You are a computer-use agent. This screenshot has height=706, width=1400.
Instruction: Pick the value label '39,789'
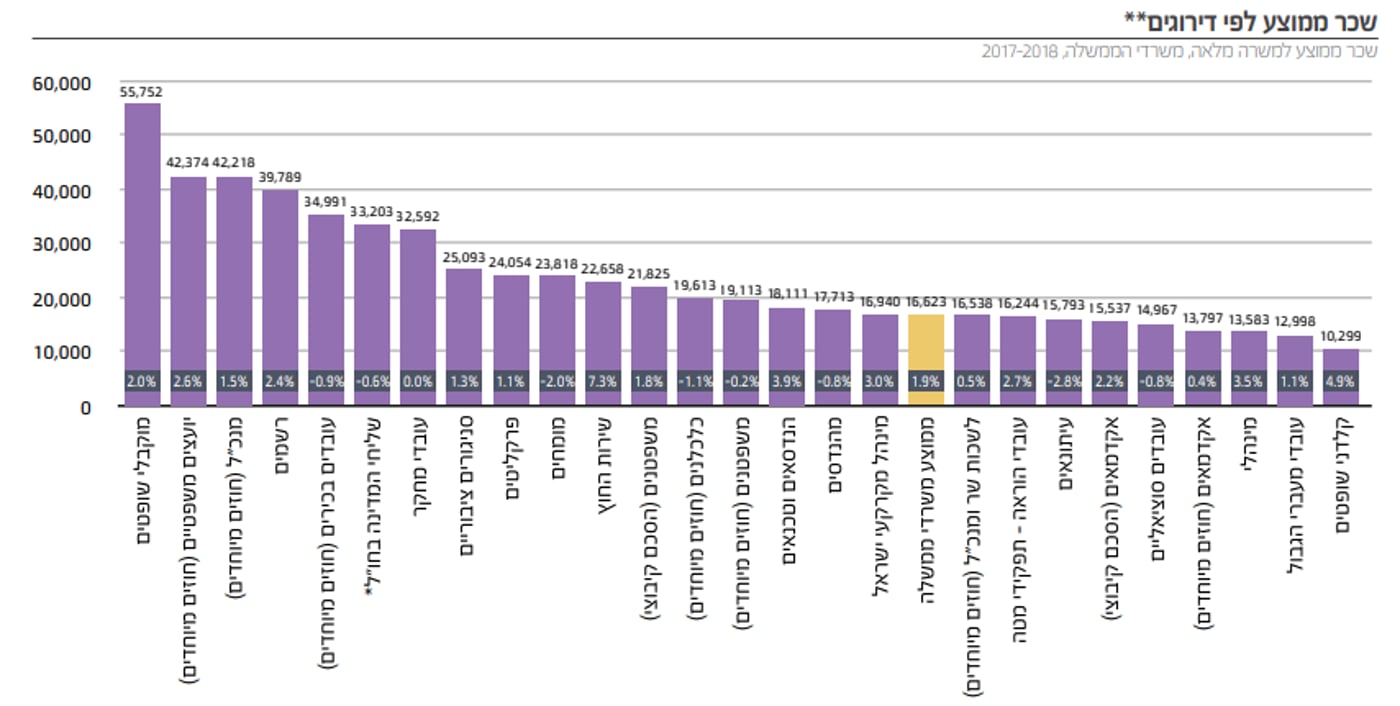pos(280,178)
